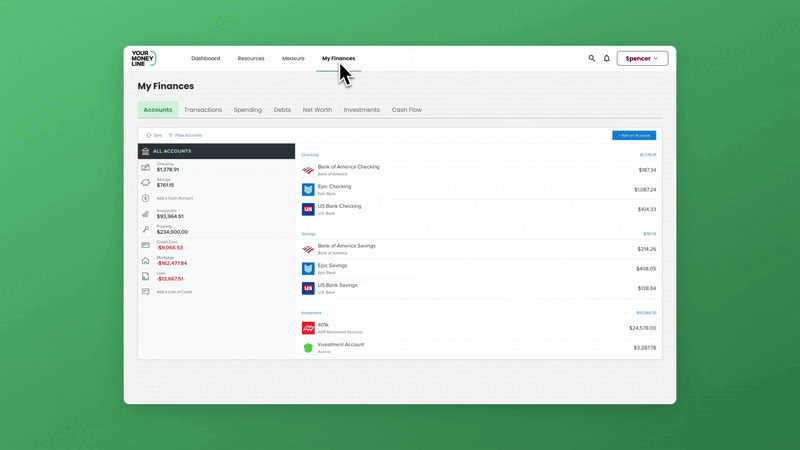800x450 pixels.
Task: Click the Acorns Investment Account logo
Action: [308, 348]
